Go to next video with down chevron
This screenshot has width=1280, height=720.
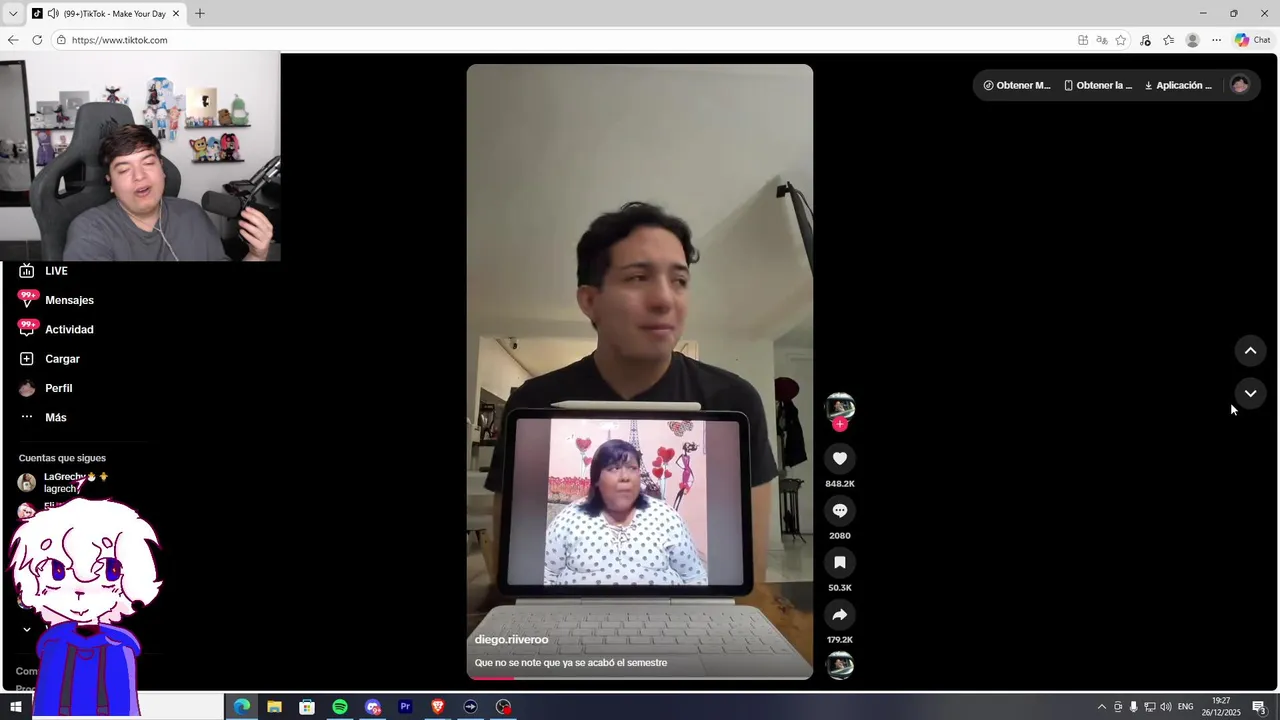pos(1250,393)
